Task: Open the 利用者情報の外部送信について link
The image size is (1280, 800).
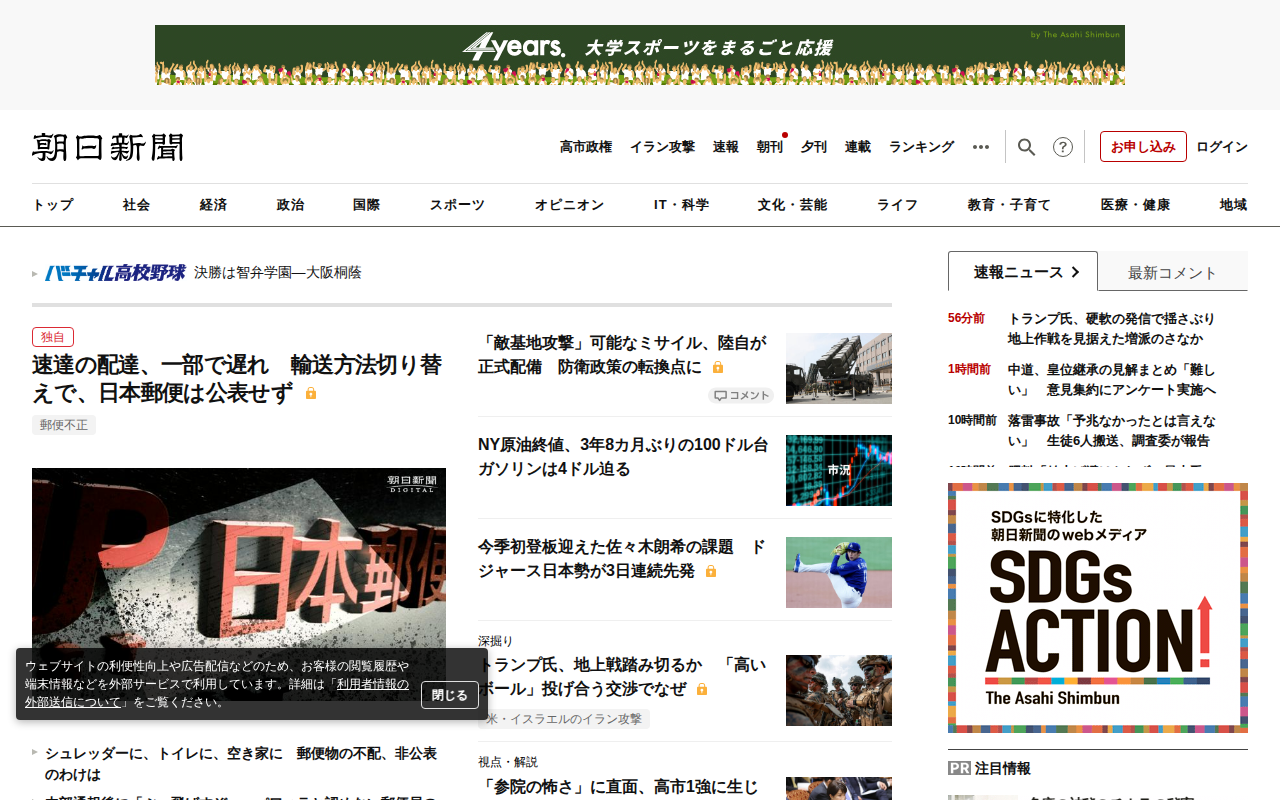Action: pos(372,684)
